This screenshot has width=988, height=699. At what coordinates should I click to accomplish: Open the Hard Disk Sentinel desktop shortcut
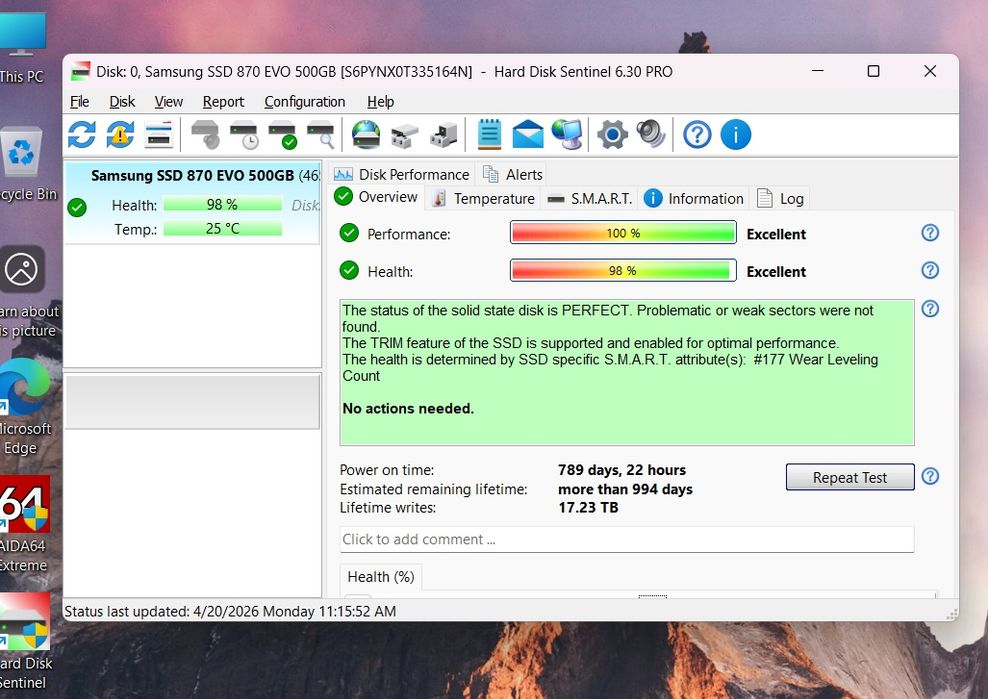[x=24, y=642]
